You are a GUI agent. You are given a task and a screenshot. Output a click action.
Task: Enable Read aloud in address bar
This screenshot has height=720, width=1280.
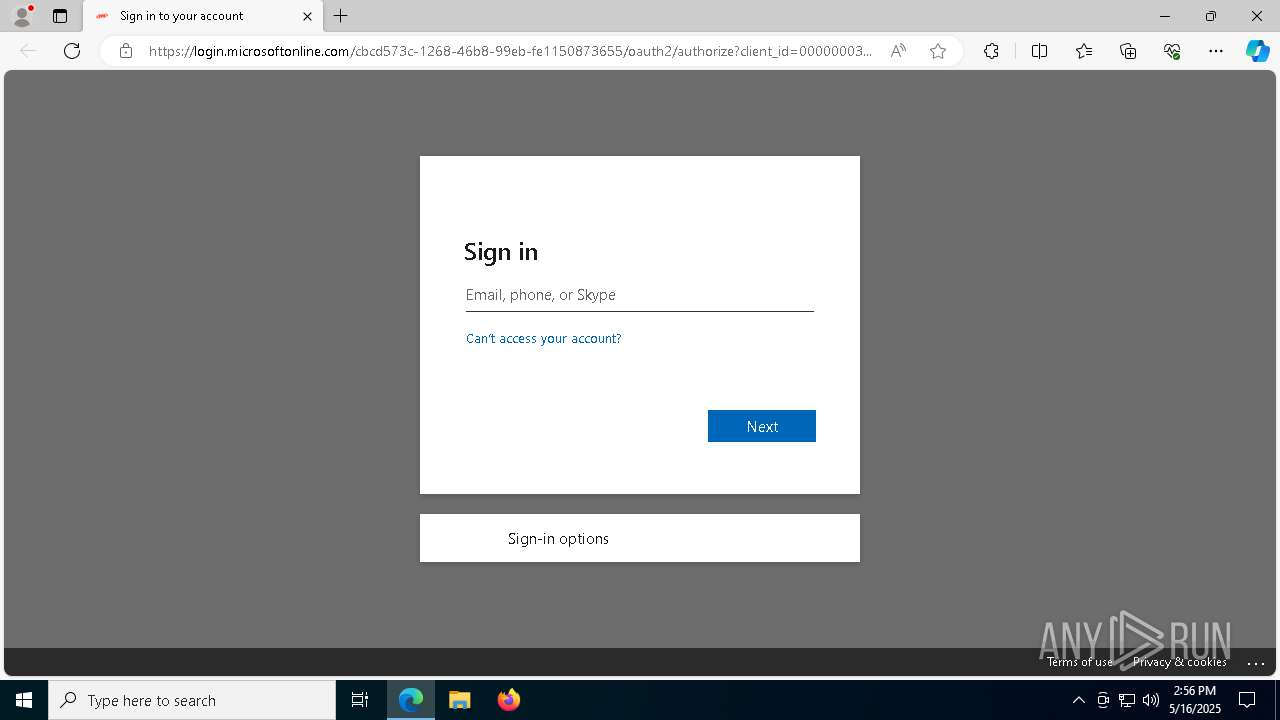point(898,51)
